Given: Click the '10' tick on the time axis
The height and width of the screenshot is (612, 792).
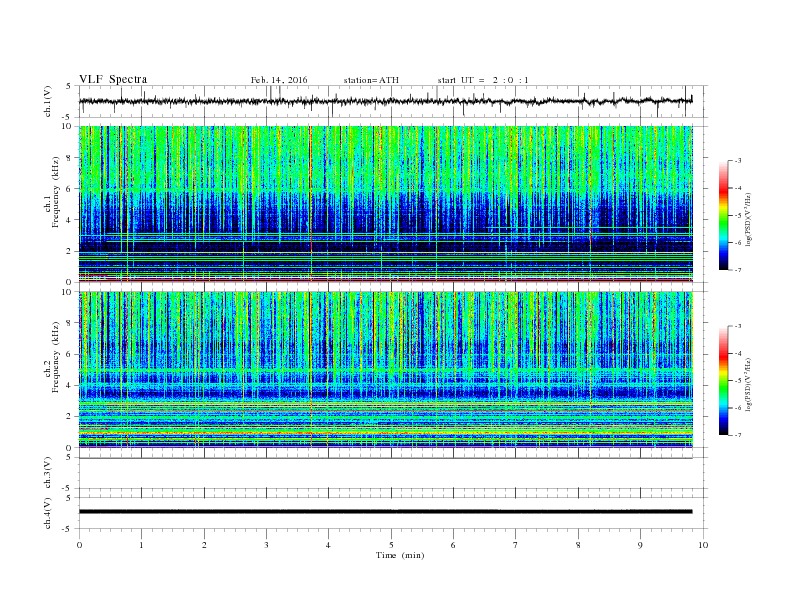Looking at the screenshot, I should tap(703, 545).
